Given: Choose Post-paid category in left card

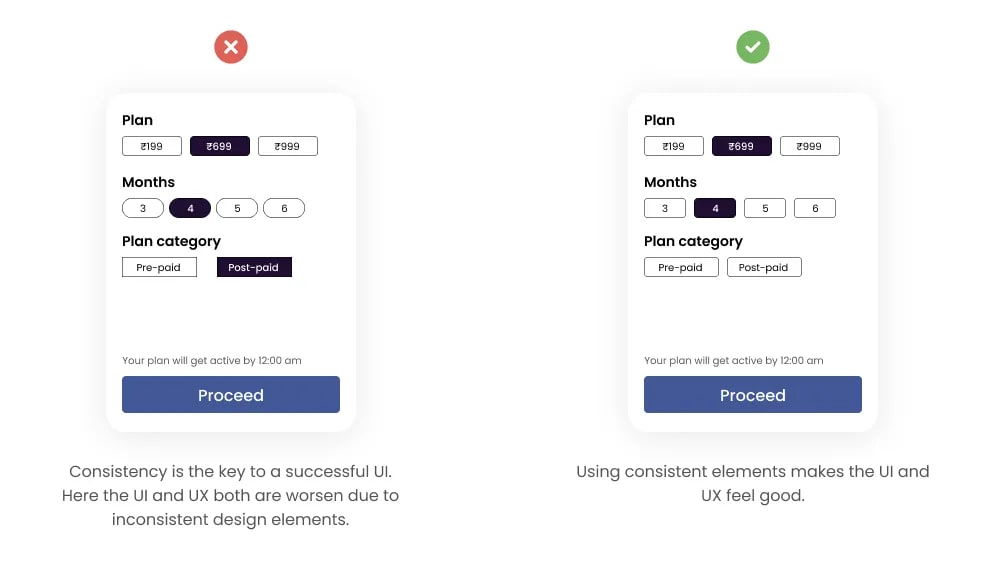Looking at the screenshot, I should coord(255,267).
